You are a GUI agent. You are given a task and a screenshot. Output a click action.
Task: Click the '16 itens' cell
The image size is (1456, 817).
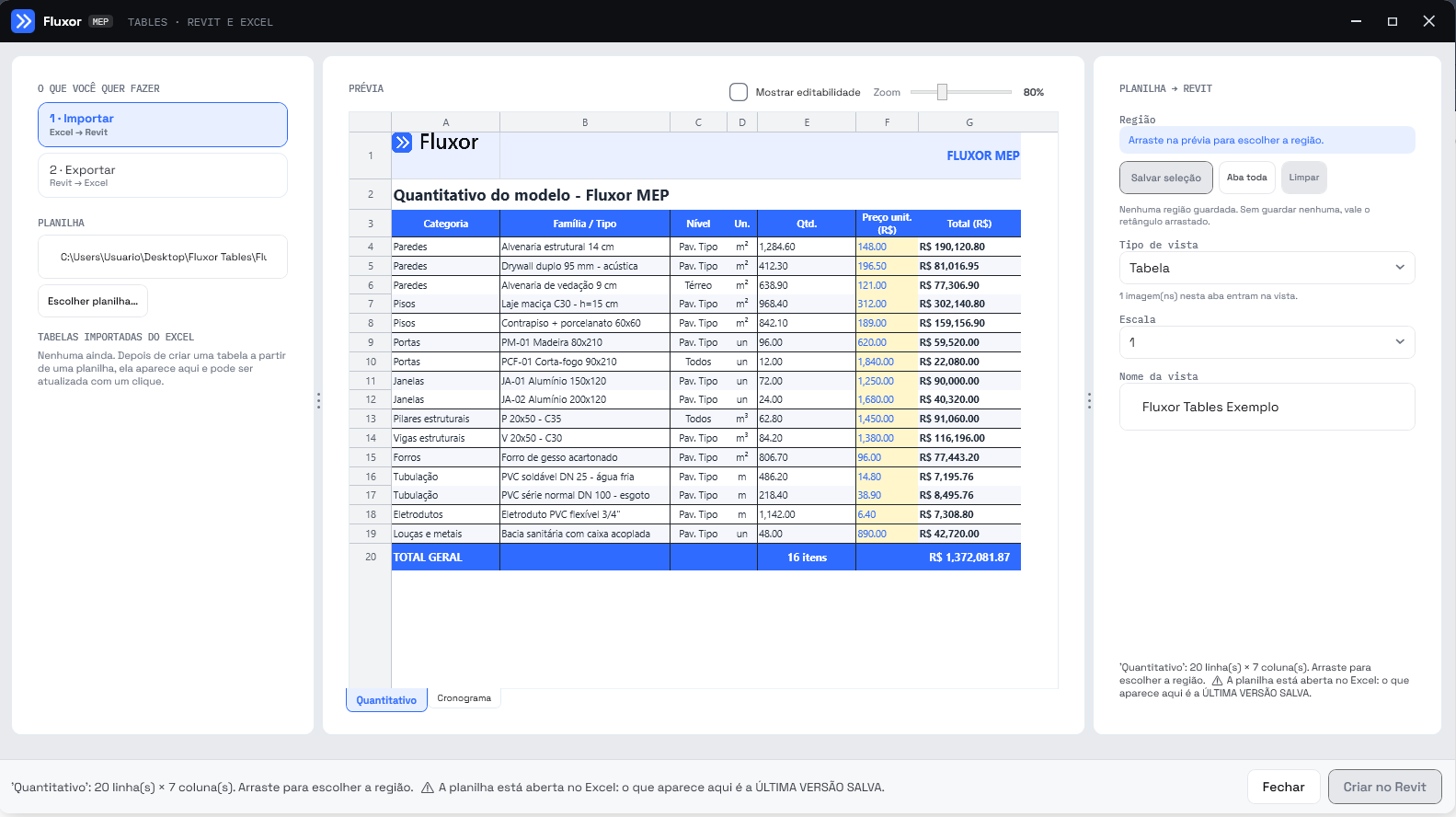(x=807, y=557)
